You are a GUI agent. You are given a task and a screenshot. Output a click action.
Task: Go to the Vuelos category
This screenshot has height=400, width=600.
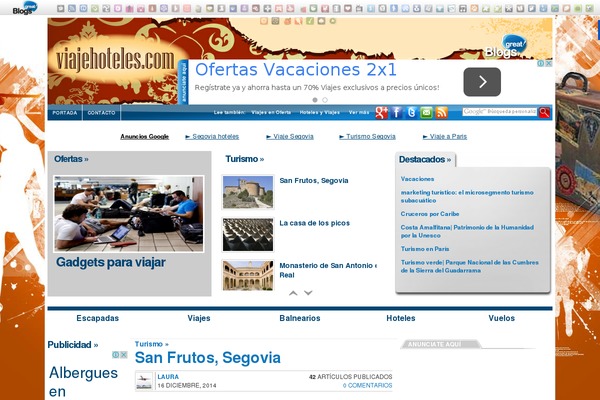click(501, 318)
